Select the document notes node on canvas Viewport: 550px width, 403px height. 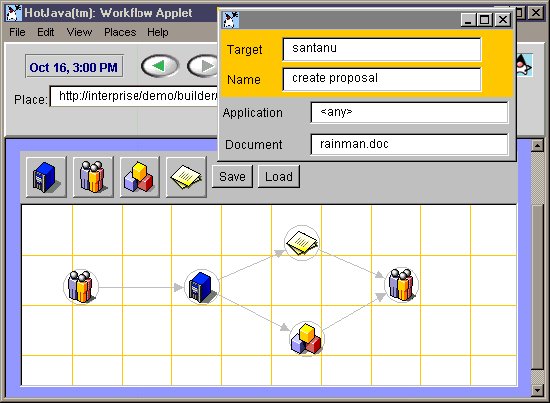pos(302,243)
